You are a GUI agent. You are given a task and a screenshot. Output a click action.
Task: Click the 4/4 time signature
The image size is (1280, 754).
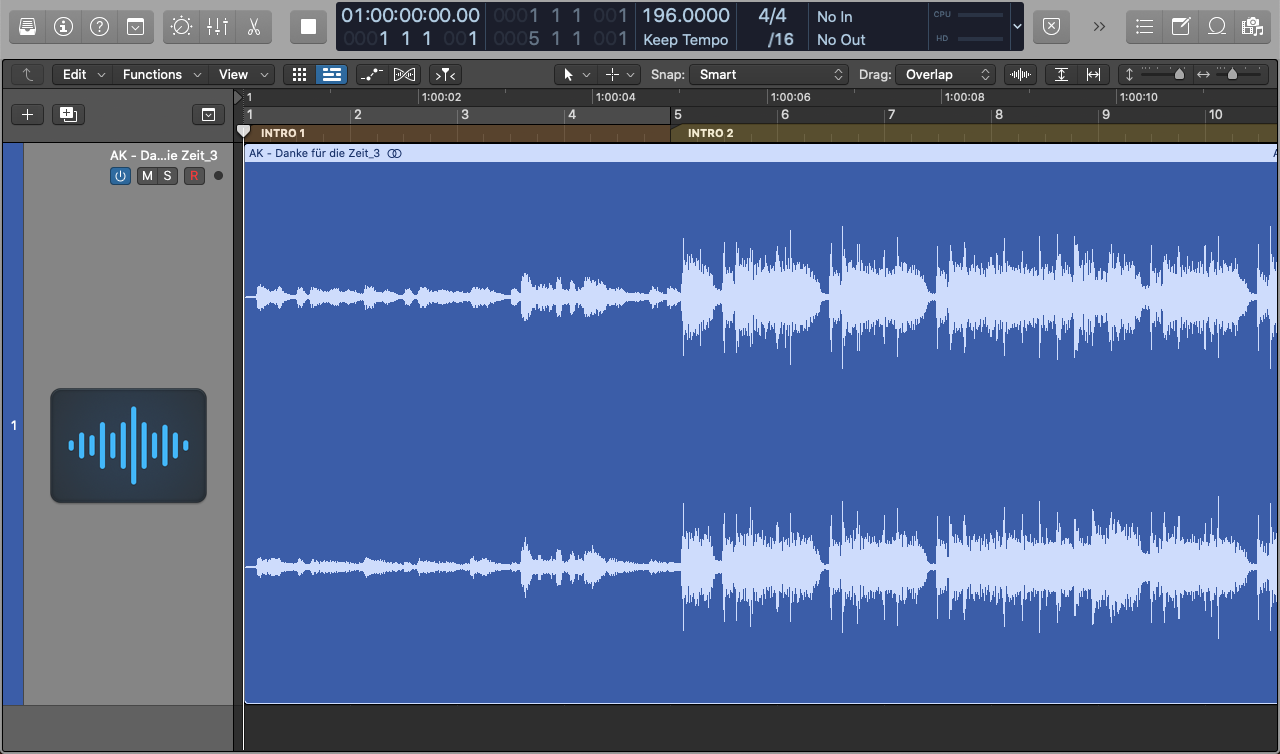pyautogui.click(x=772, y=16)
